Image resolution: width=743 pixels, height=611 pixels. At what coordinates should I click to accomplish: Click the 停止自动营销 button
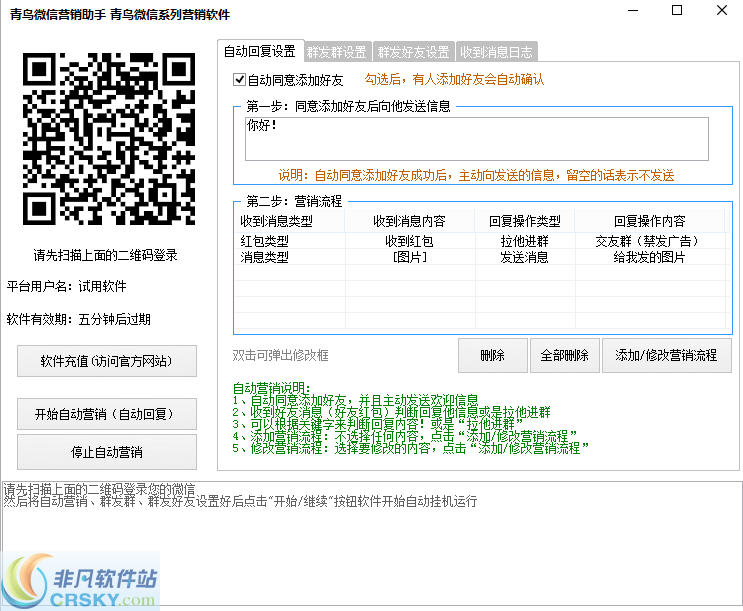(x=107, y=452)
